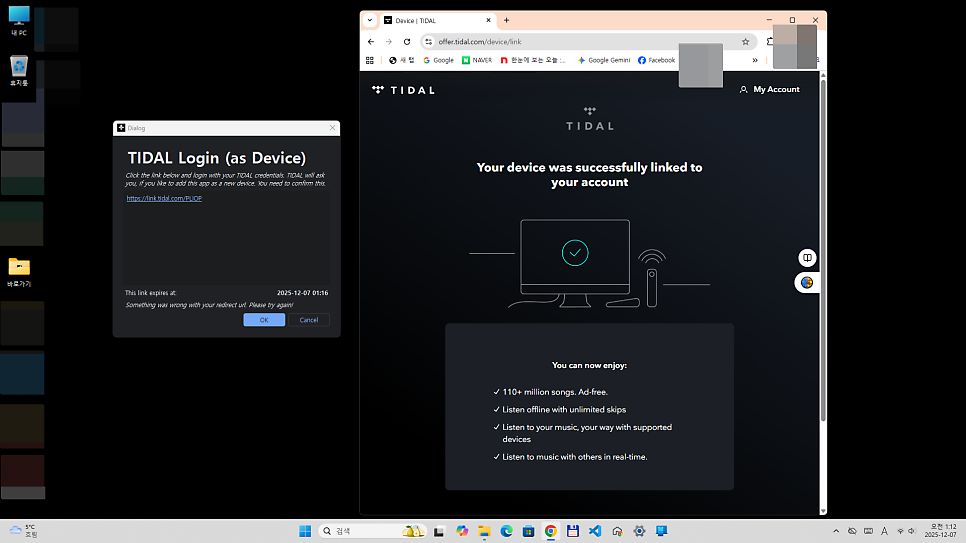Expand the hidden bookmarks chevron
Viewport: 966px width, 543px height.
point(755,60)
